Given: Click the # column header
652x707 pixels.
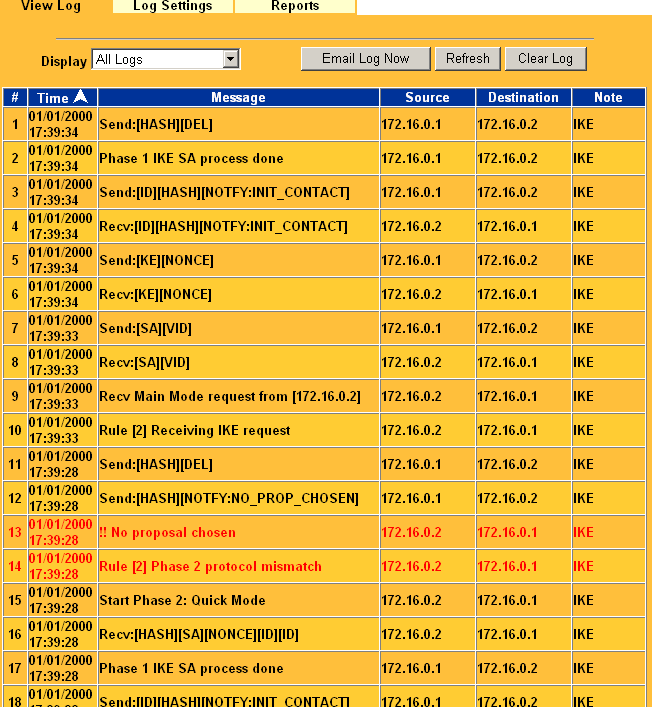Looking at the screenshot, I should [x=15, y=97].
